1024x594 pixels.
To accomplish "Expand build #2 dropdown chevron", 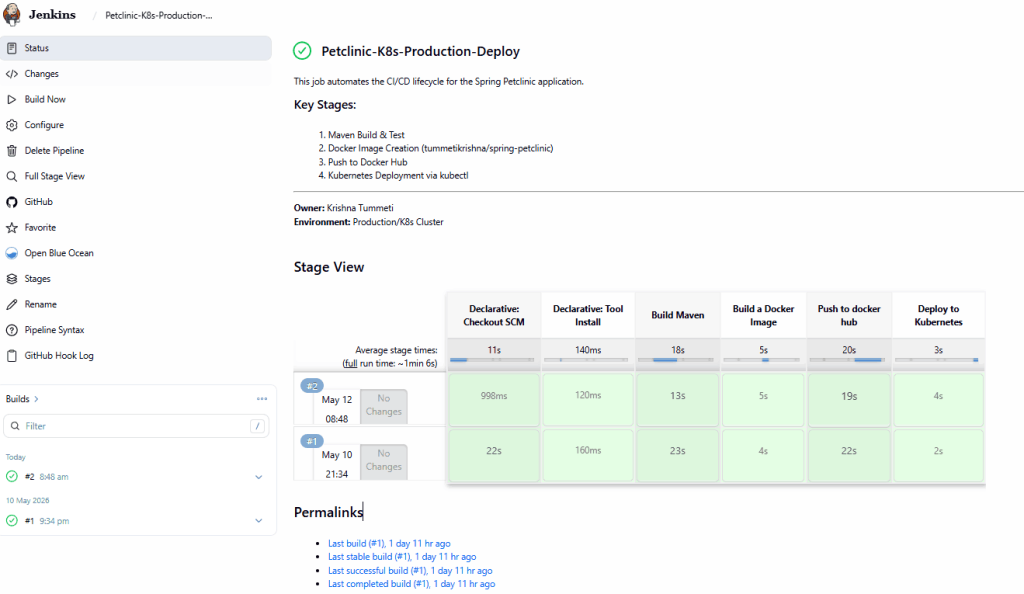I will click(259, 477).
